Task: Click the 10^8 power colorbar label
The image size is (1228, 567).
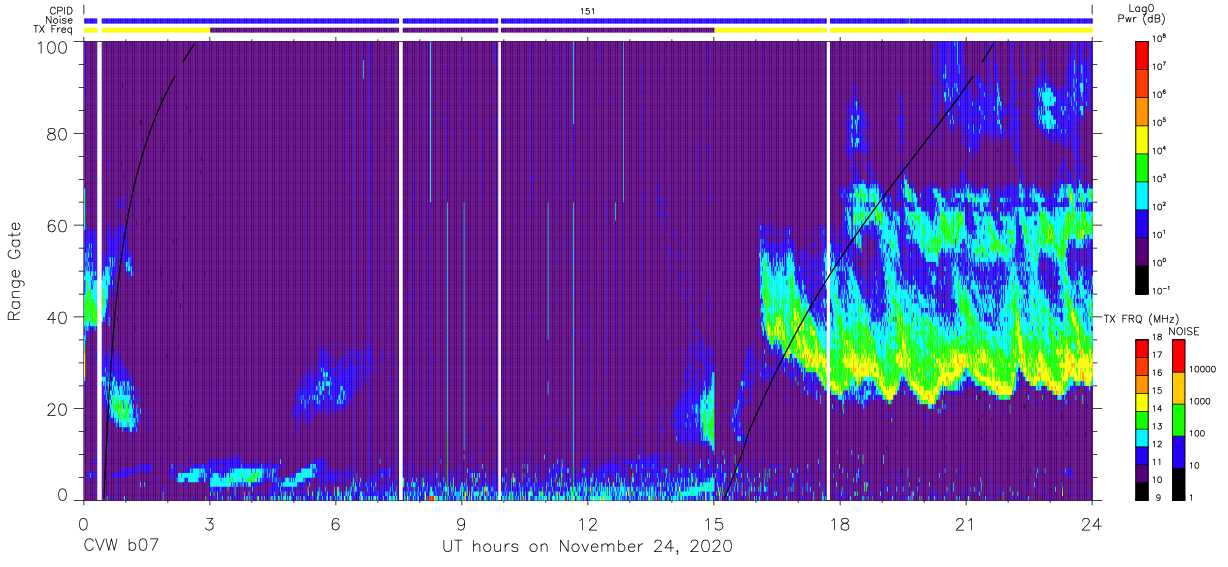Action: (1159, 37)
